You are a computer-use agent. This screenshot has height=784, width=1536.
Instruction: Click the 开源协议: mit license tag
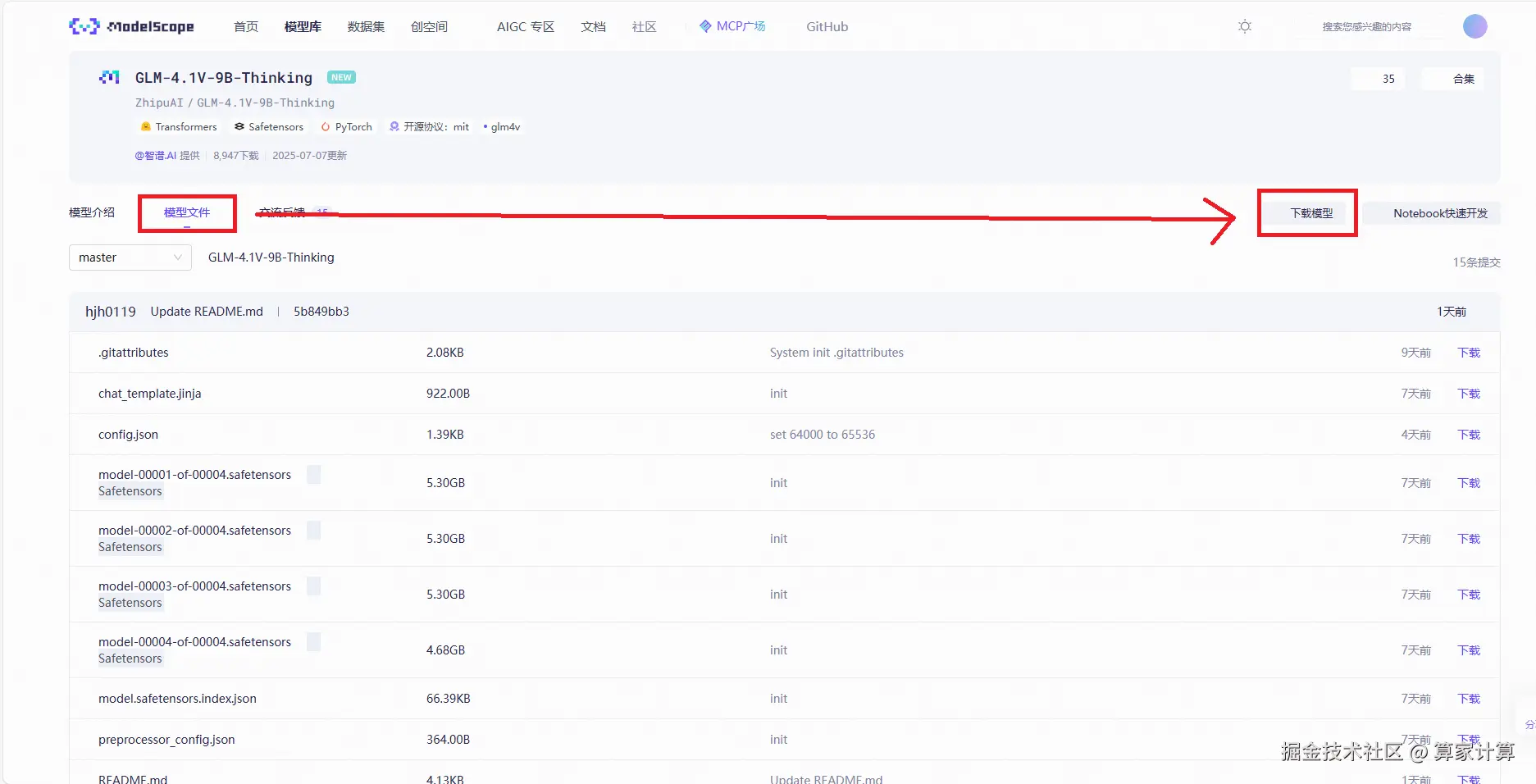(x=430, y=127)
